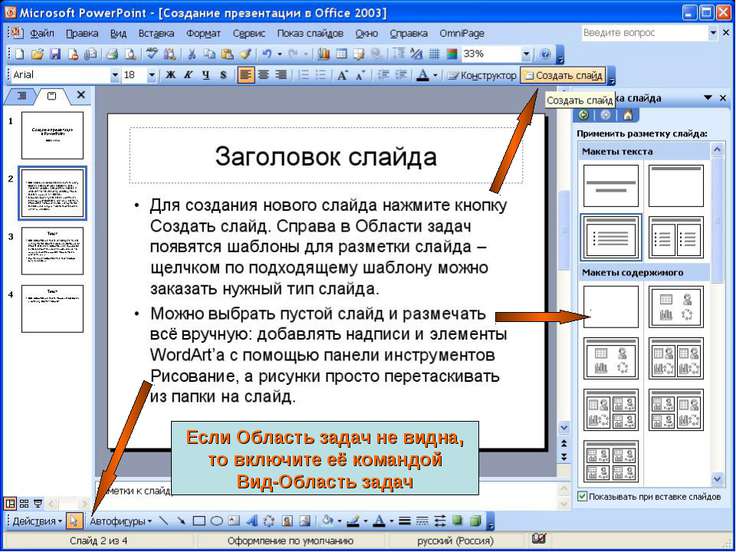Click the Format Painter brush icon
The height and width of the screenshot is (552, 736).
pos(245,54)
